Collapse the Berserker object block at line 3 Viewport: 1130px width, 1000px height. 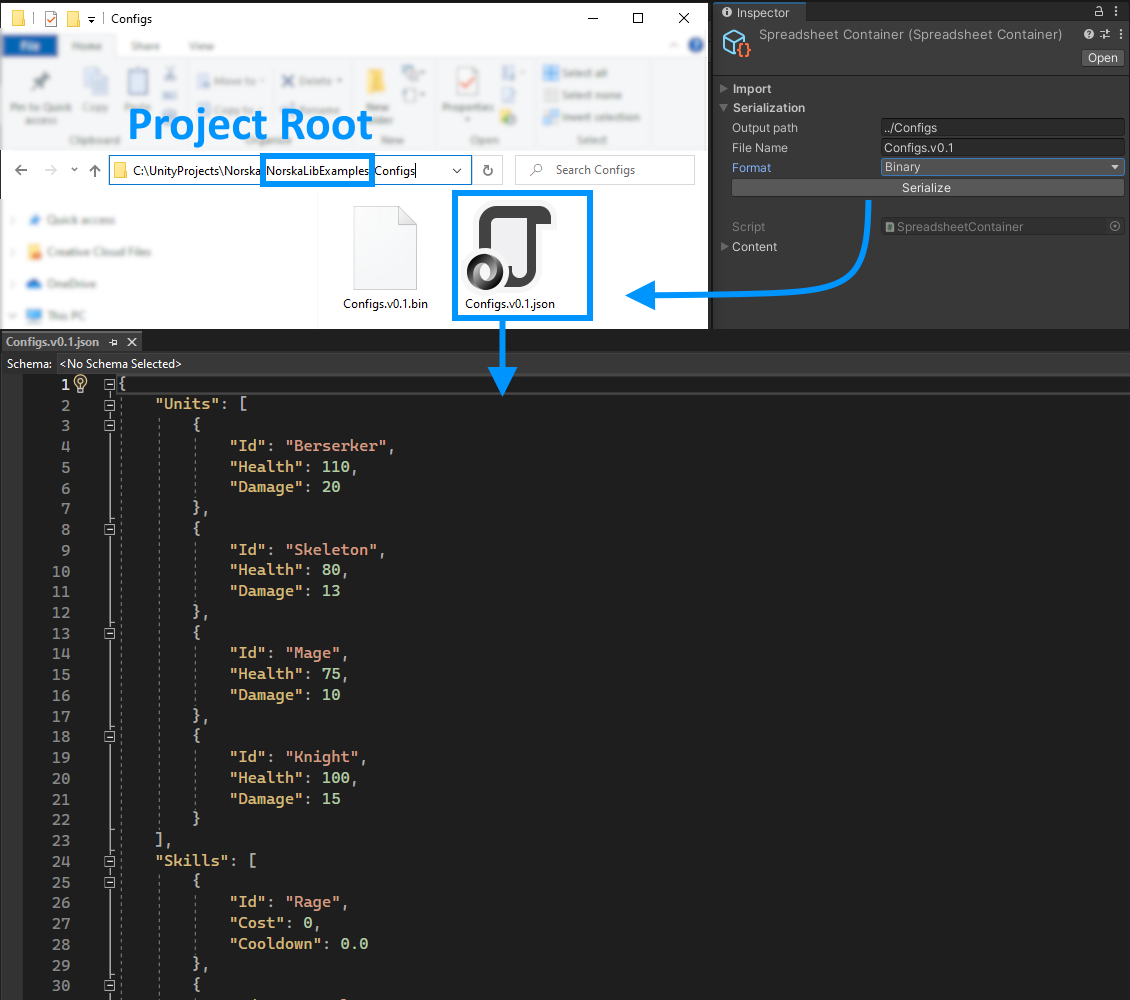110,426
